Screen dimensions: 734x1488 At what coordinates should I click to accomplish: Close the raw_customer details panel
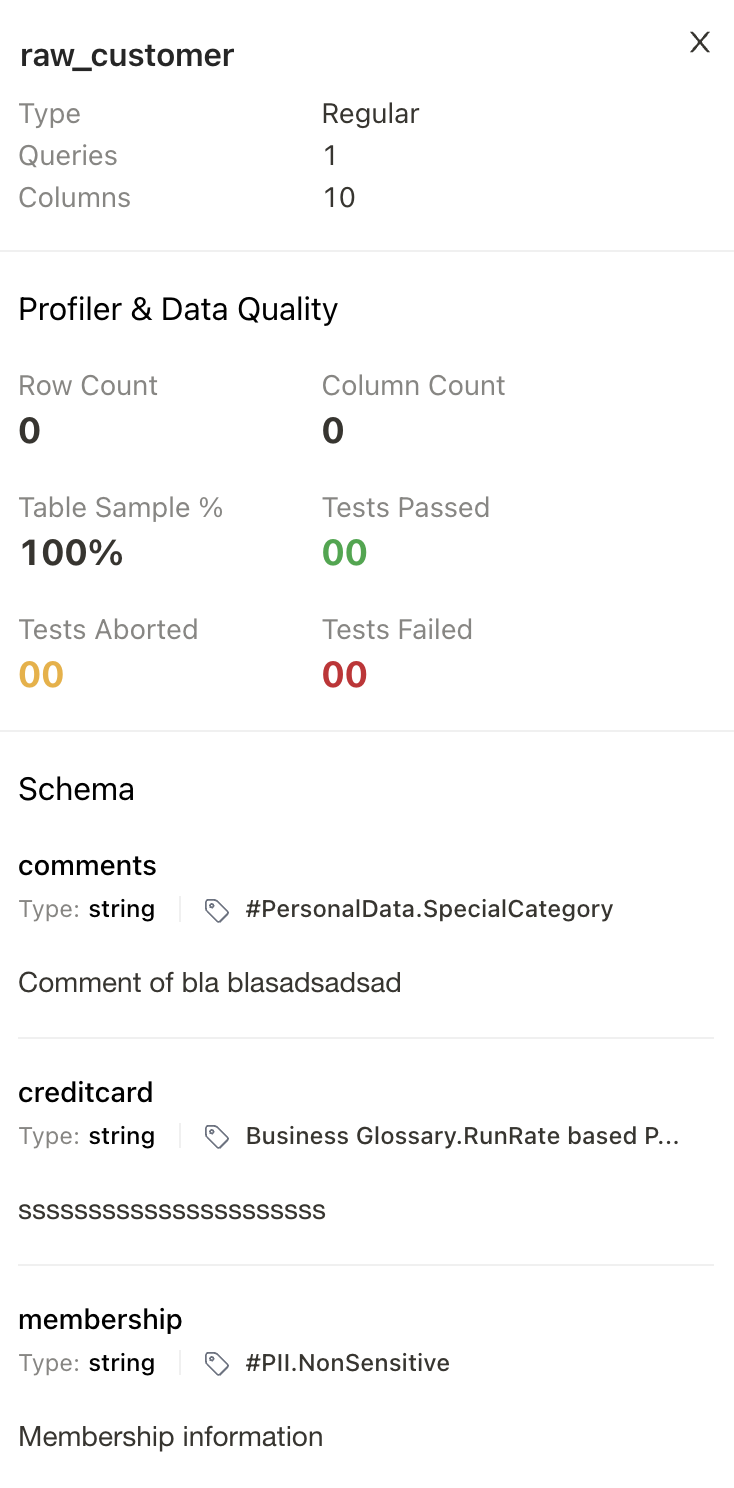coord(699,42)
